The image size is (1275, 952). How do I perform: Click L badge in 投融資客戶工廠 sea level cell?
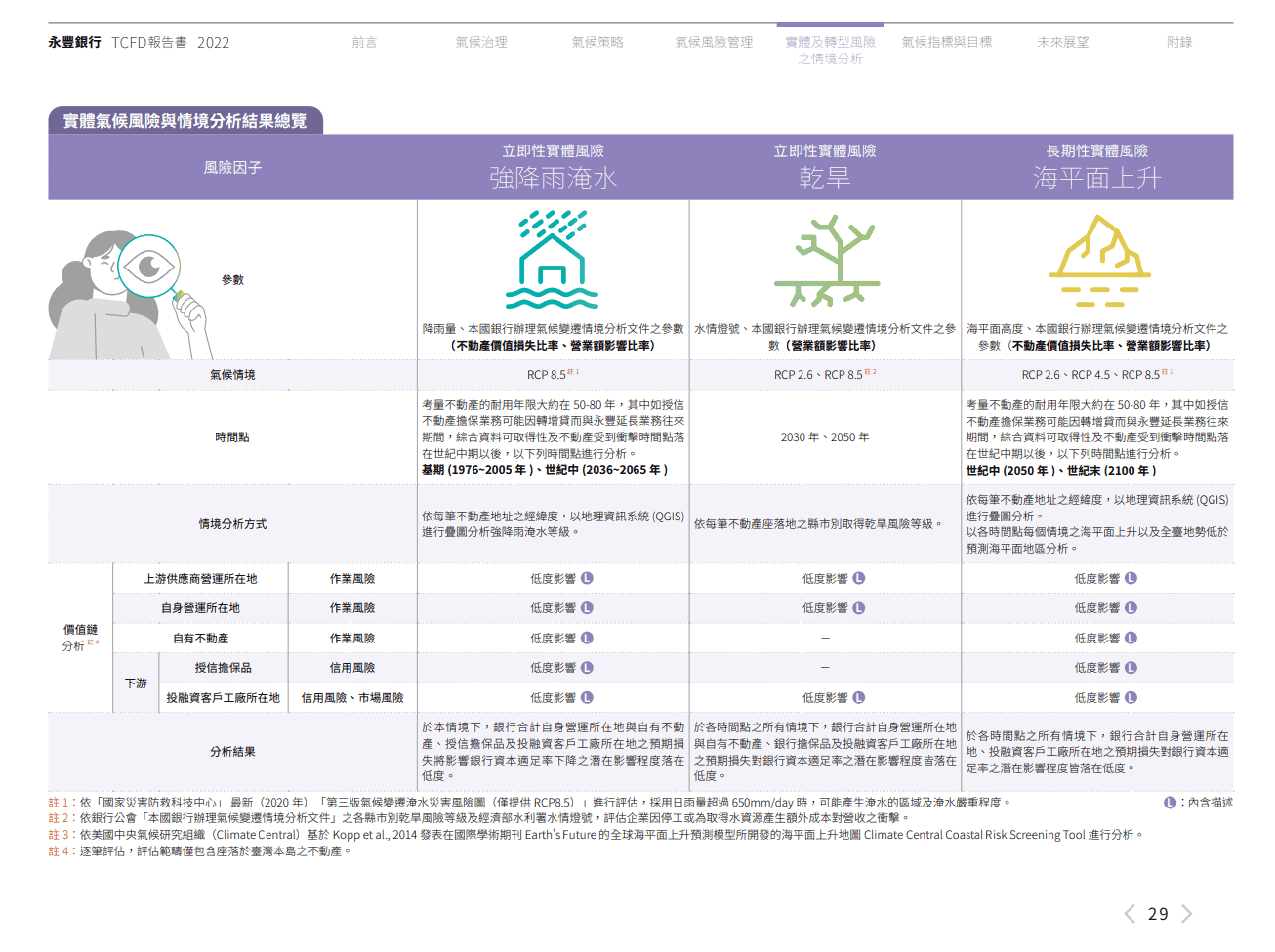[1131, 698]
